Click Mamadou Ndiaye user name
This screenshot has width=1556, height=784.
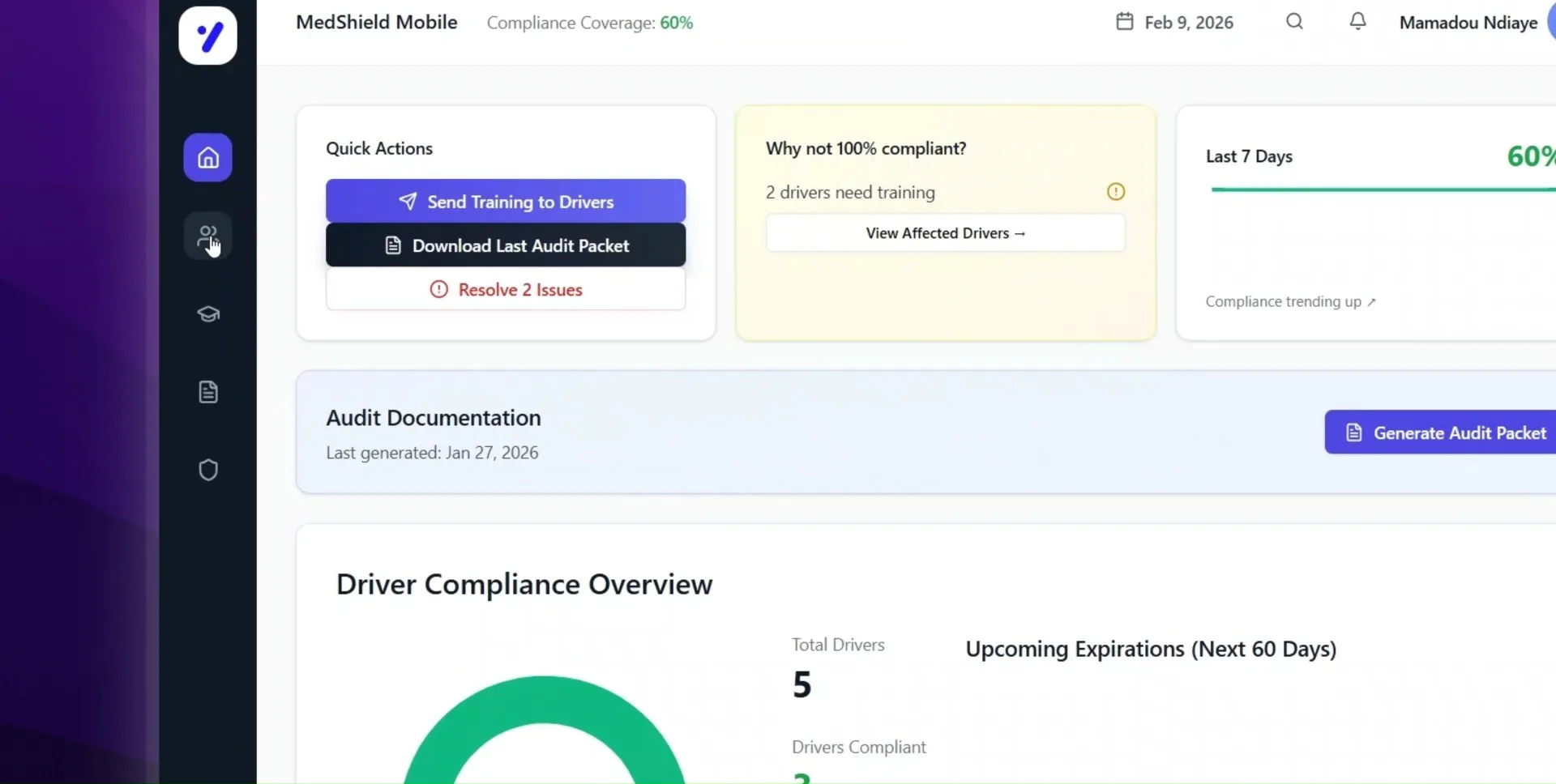(1468, 23)
